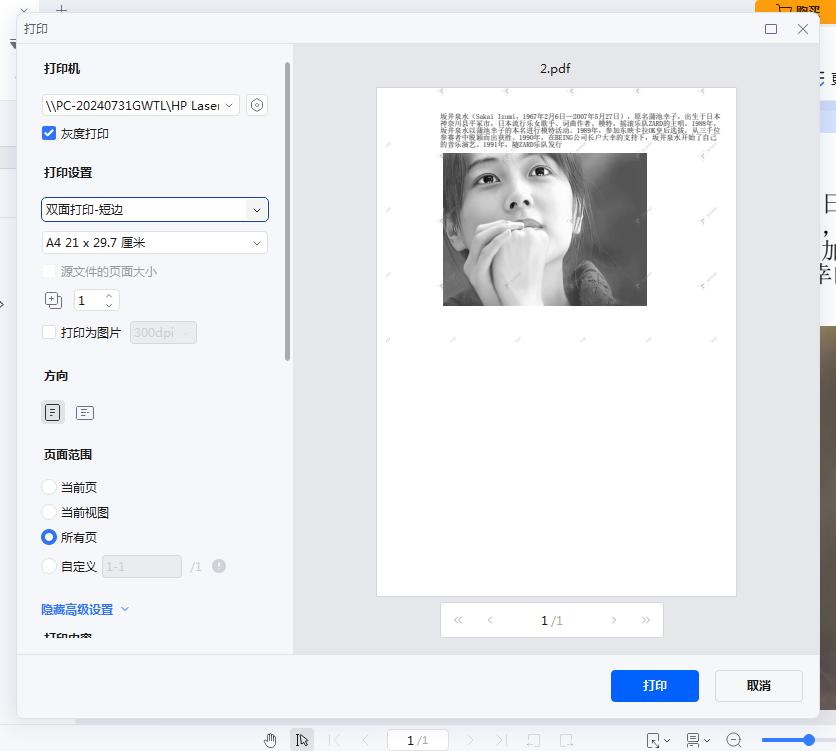
Task: Select the 当前页 radio button
Action: tap(49, 486)
